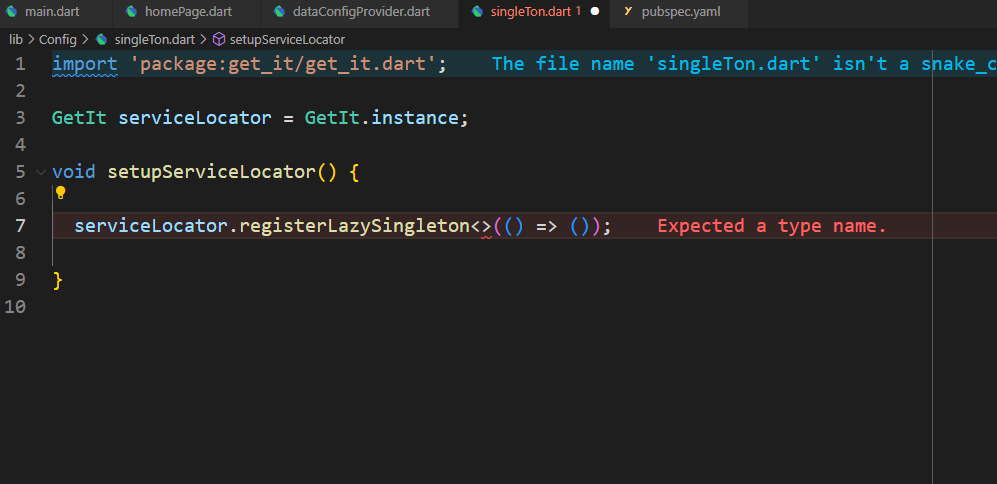This screenshot has width=997, height=484.
Task: Click the YAML icon on pubspec.yaml tab
Action: click(x=629, y=11)
